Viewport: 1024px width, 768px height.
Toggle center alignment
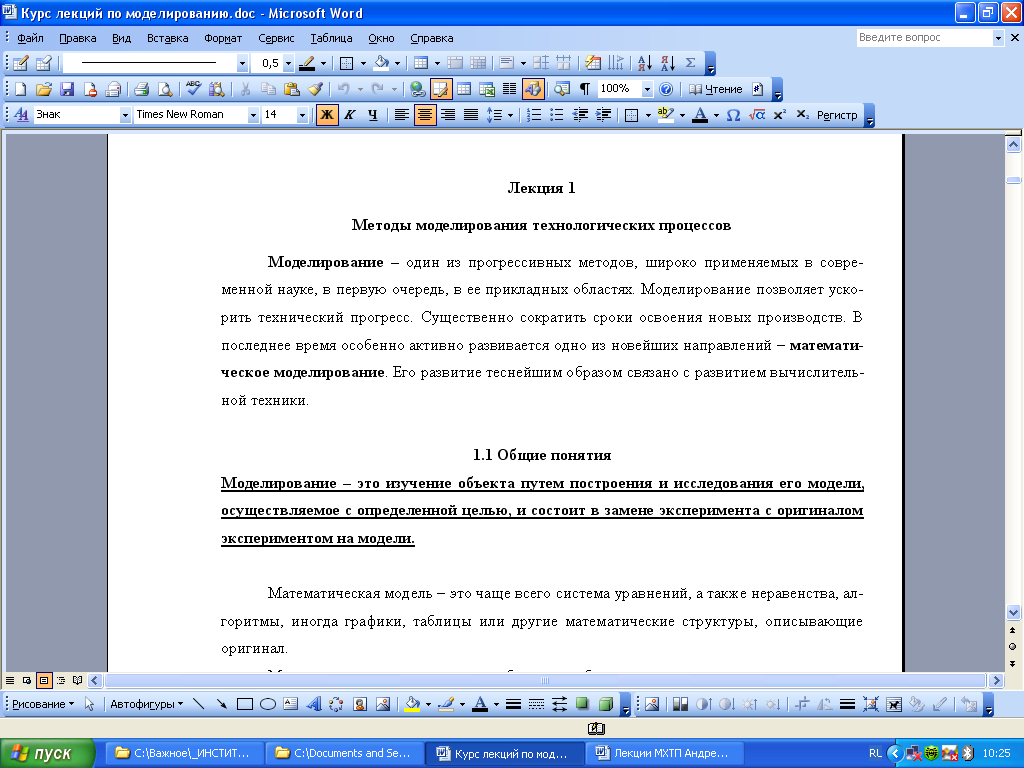(424, 115)
